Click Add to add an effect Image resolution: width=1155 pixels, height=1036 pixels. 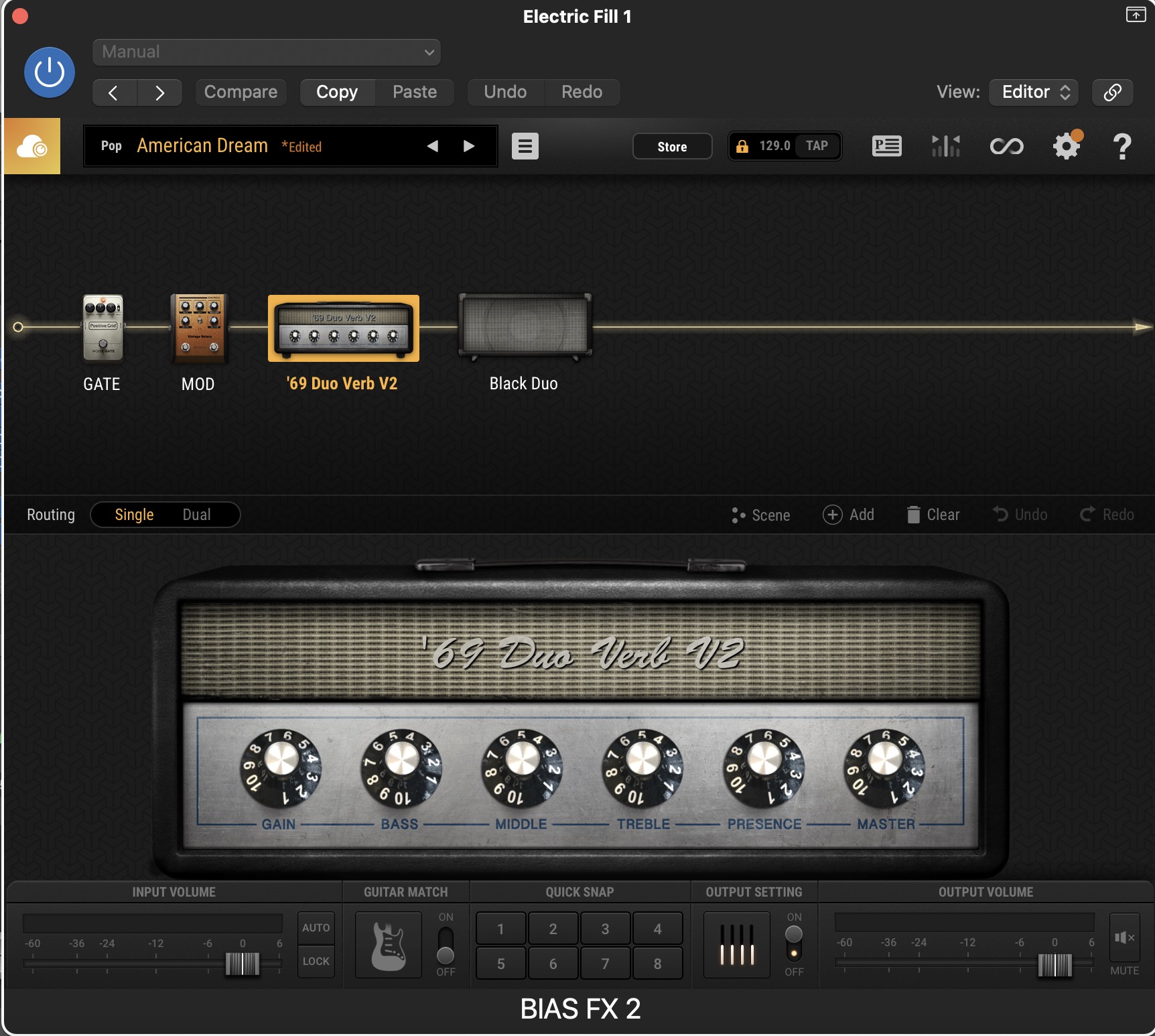click(x=848, y=515)
